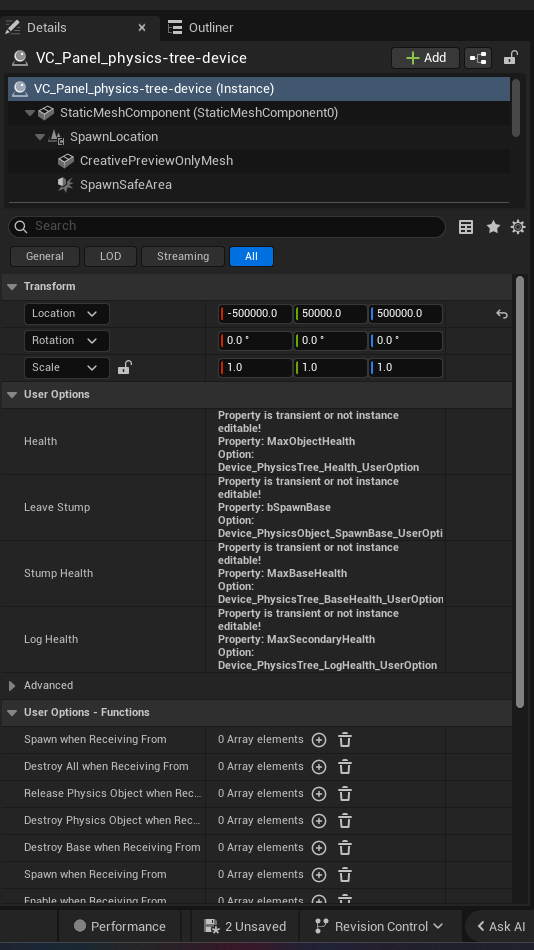Toggle the details panel lock icon

[x=510, y=58]
